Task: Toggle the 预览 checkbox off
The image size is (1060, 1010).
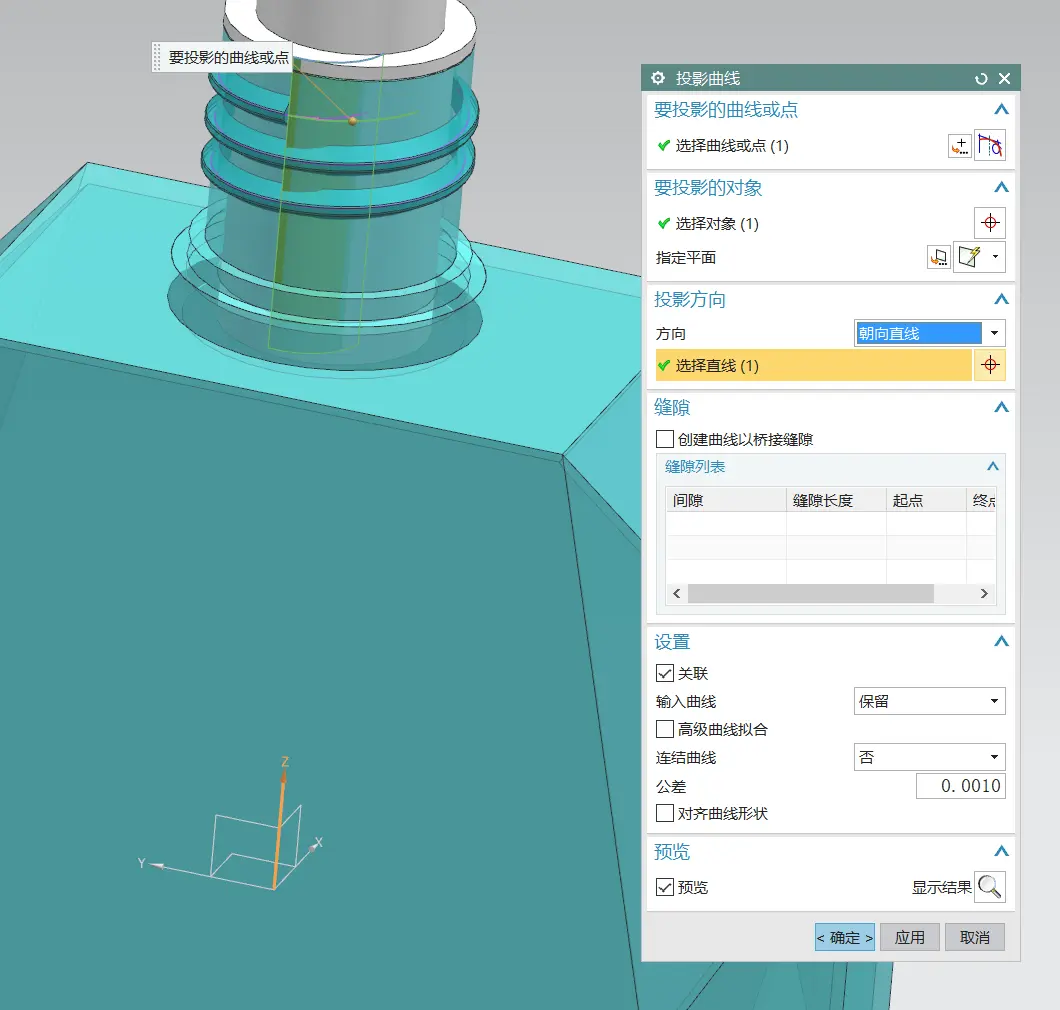Action: (665, 887)
